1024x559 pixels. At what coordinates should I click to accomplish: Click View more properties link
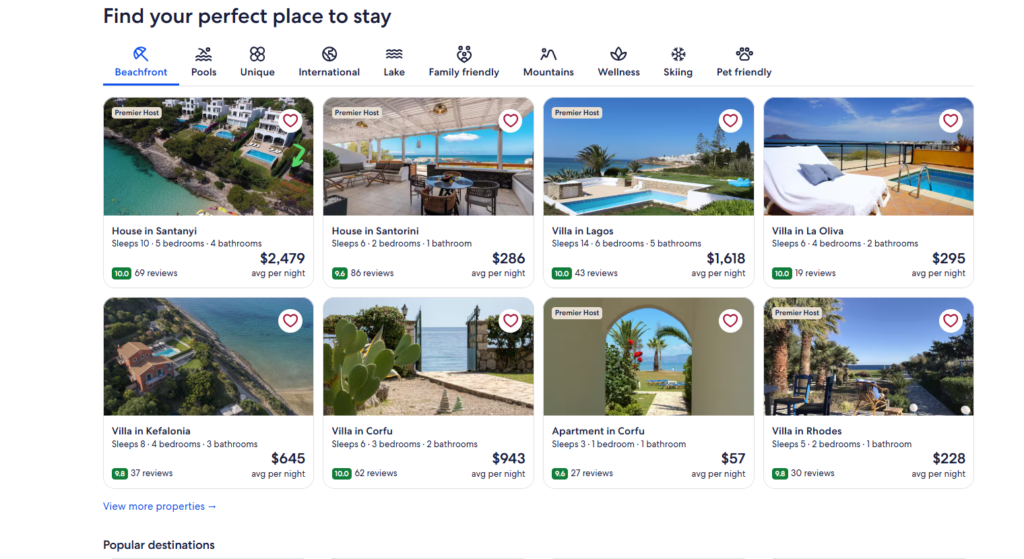click(x=159, y=506)
